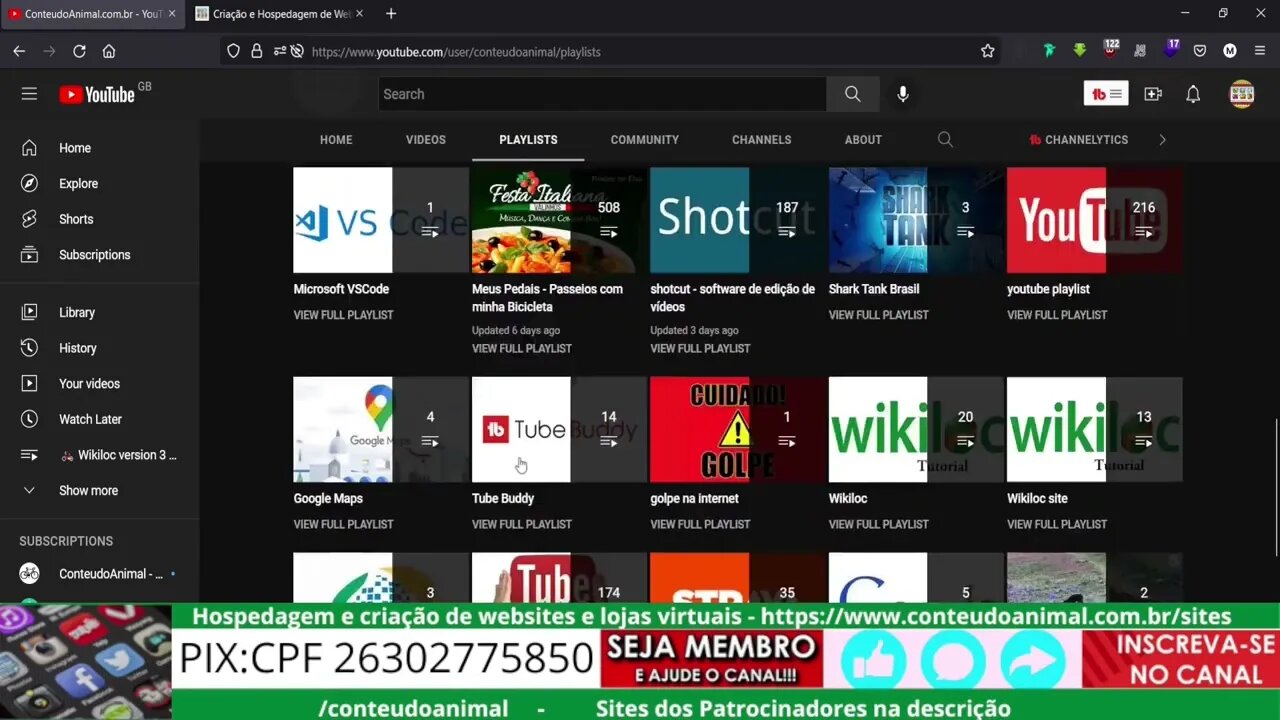Open the Wikiloc site playlist thumbnail
The width and height of the screenshot is (1280, 720).
coord(1095,429)
